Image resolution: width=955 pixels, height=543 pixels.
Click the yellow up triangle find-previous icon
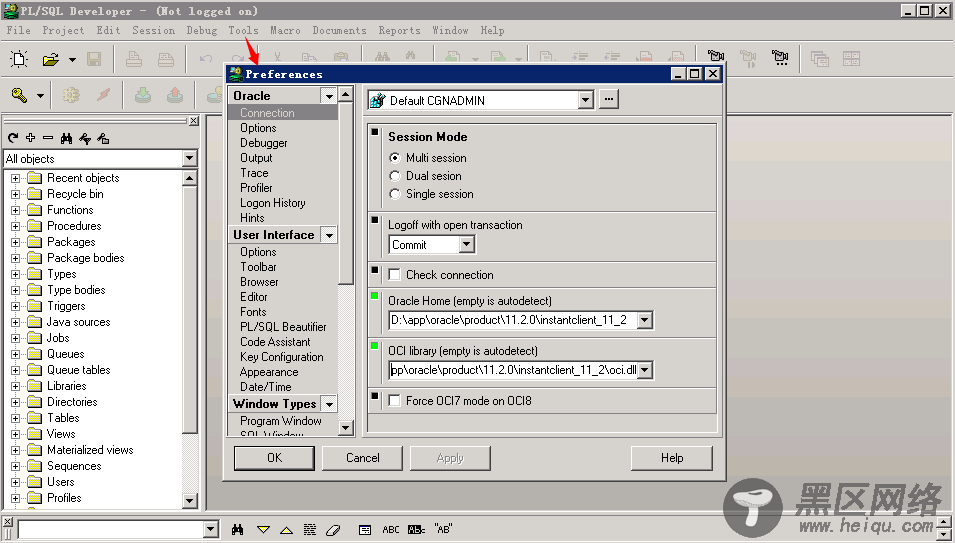click(x=286, y=530)
